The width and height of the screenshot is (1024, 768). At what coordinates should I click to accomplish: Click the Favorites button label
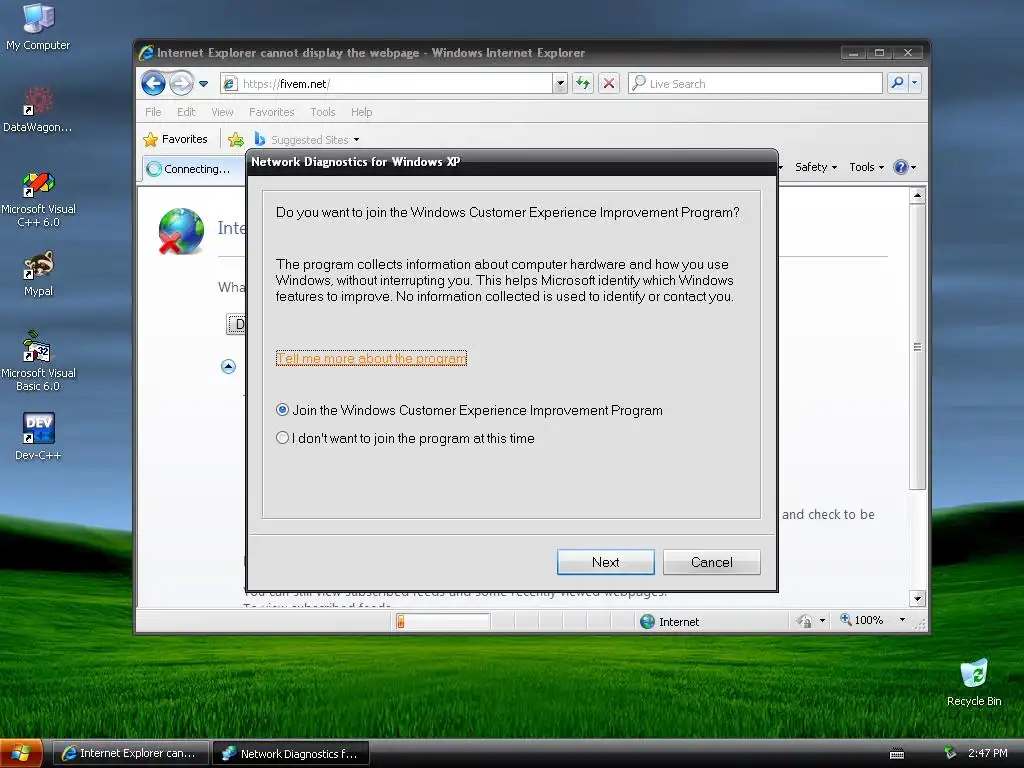pos(184,139)
